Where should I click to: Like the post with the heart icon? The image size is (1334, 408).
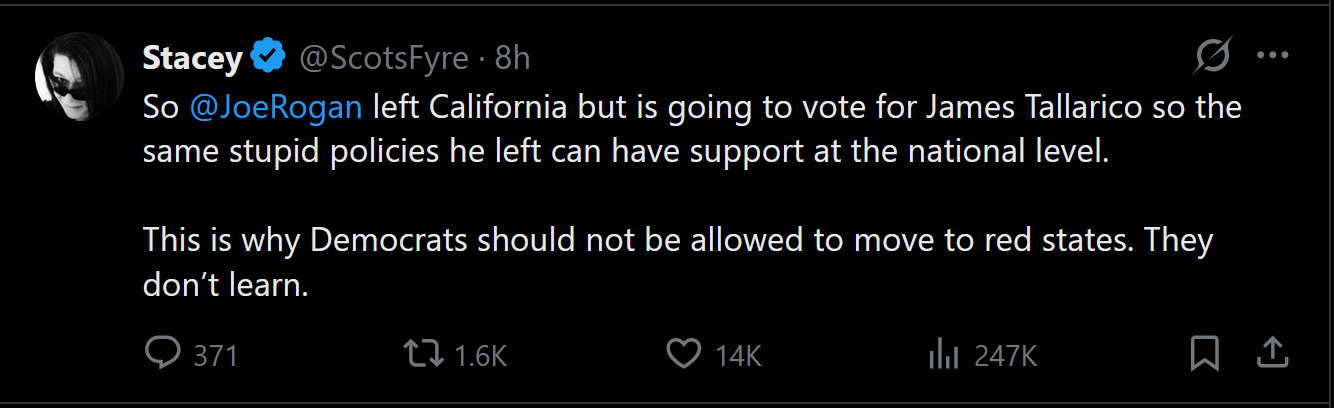pyautogui.click(x=684, y=352)
